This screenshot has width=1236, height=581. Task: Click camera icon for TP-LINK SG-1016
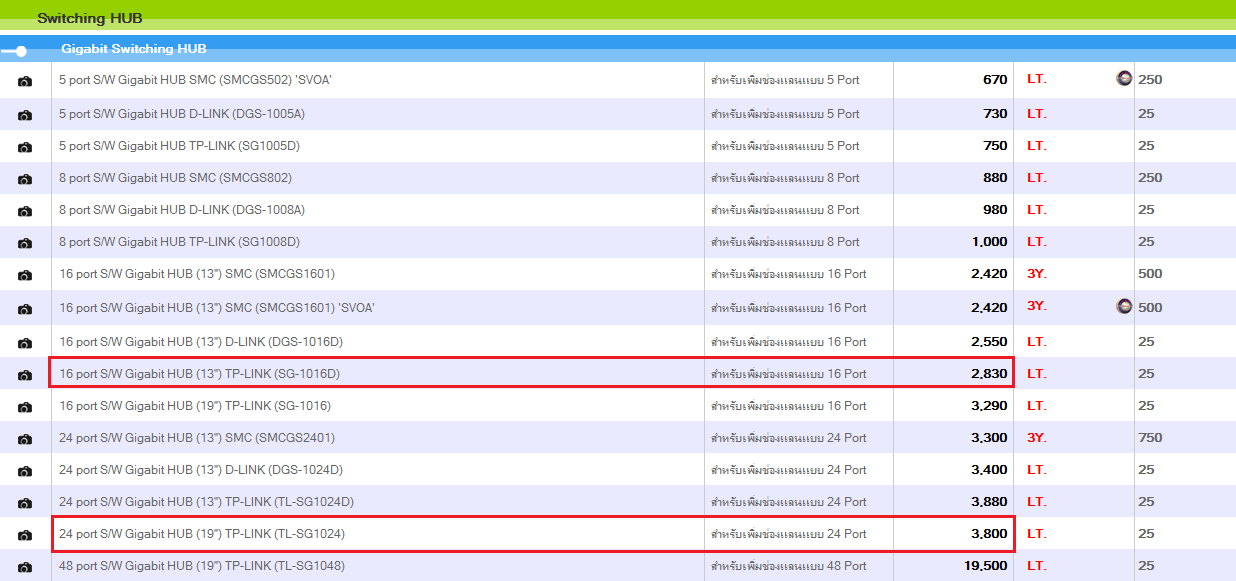tap(25, 407)
